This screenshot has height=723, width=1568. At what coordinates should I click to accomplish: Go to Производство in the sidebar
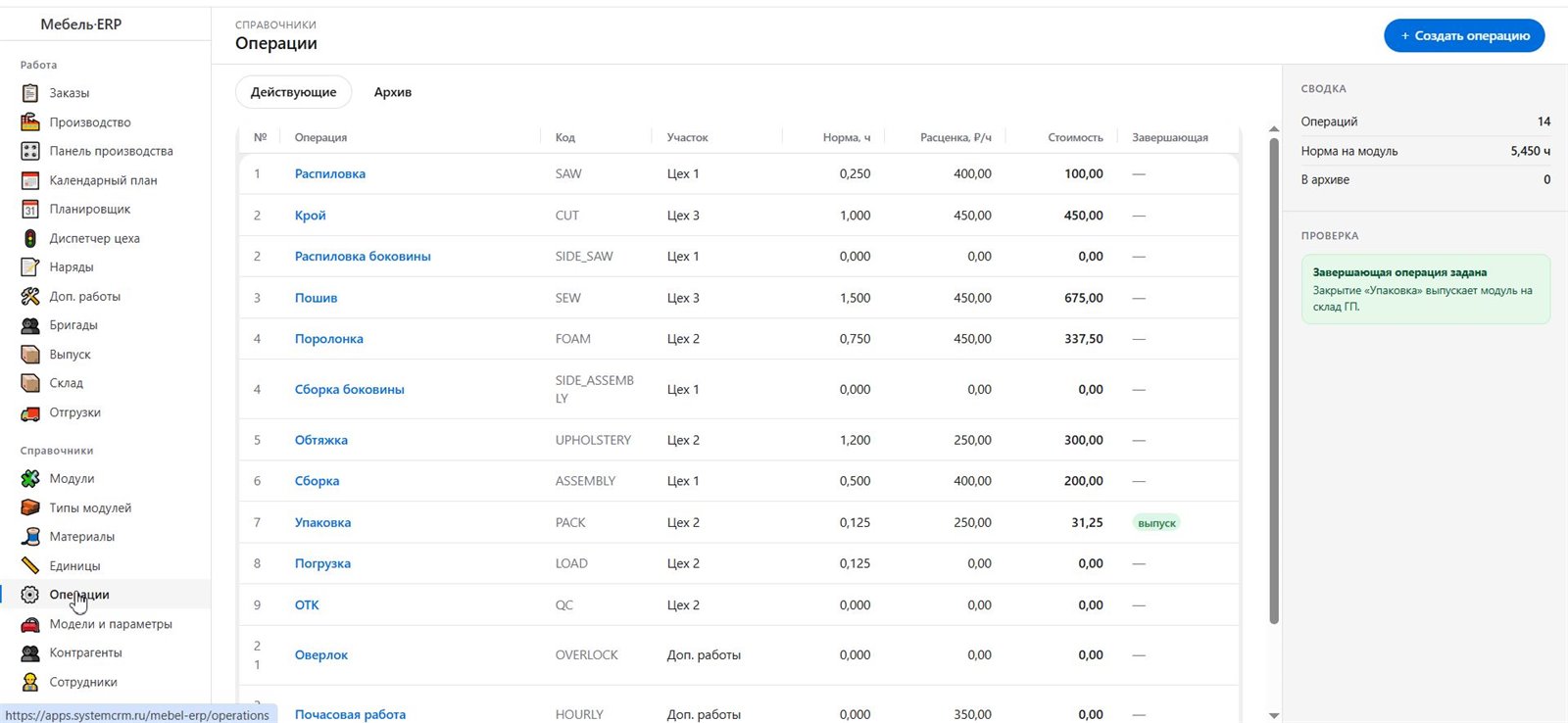(90, 122)
